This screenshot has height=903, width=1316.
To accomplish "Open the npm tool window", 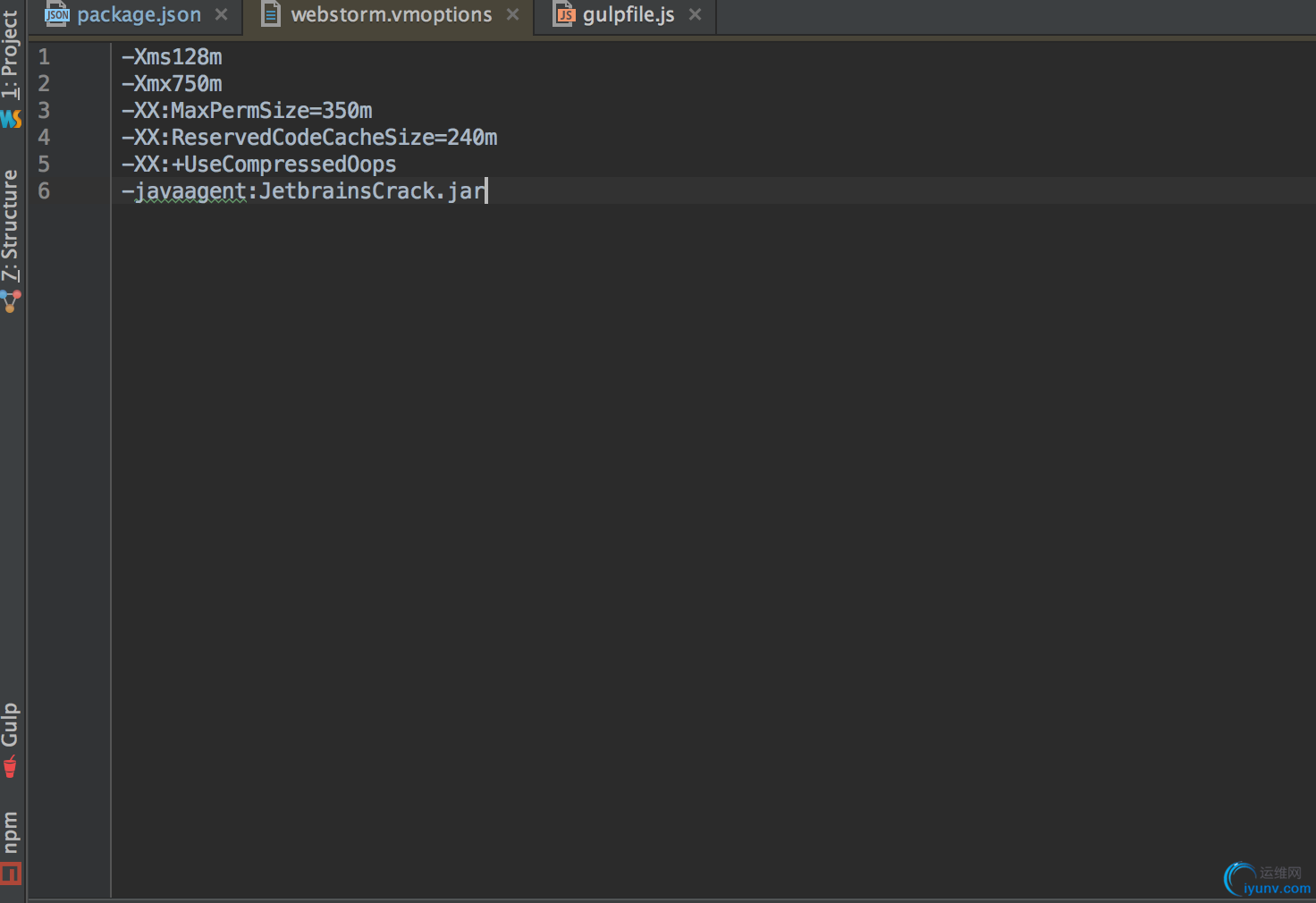I will [10, 832].
